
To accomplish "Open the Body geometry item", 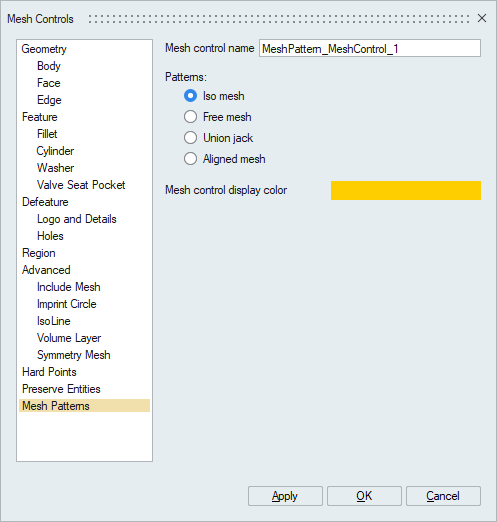I will pos(49,66).
